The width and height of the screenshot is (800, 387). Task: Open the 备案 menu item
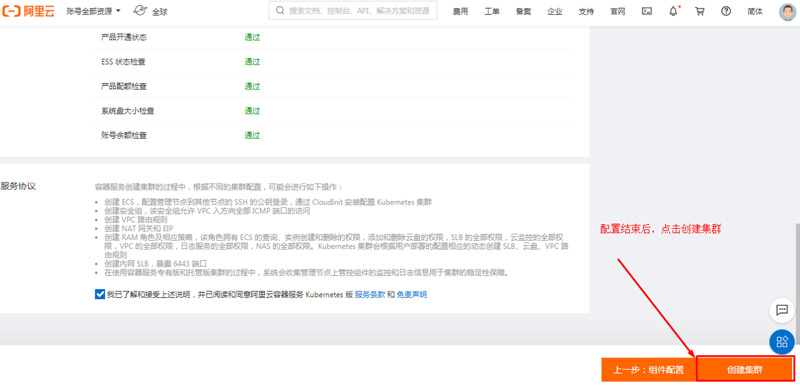(x=523, y=12)
